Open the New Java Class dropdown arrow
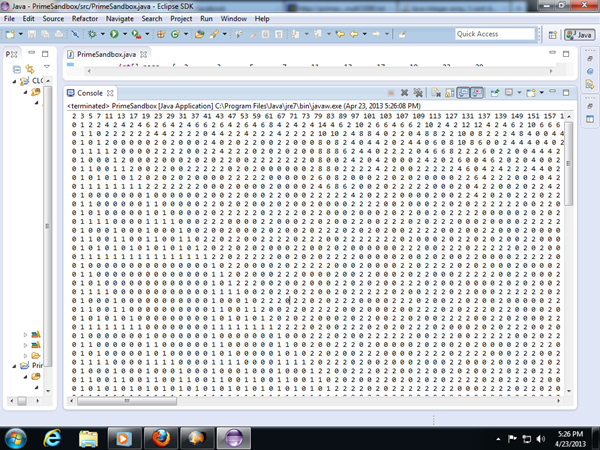Viewport: 600px width, 450px height. tap(186, 34)
